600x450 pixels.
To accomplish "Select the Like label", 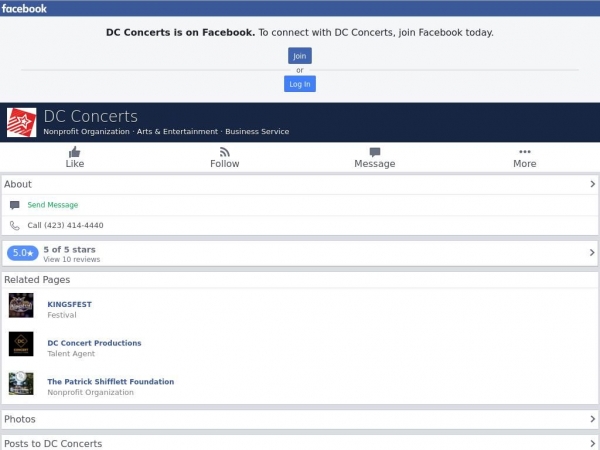I will pos(75,164).
